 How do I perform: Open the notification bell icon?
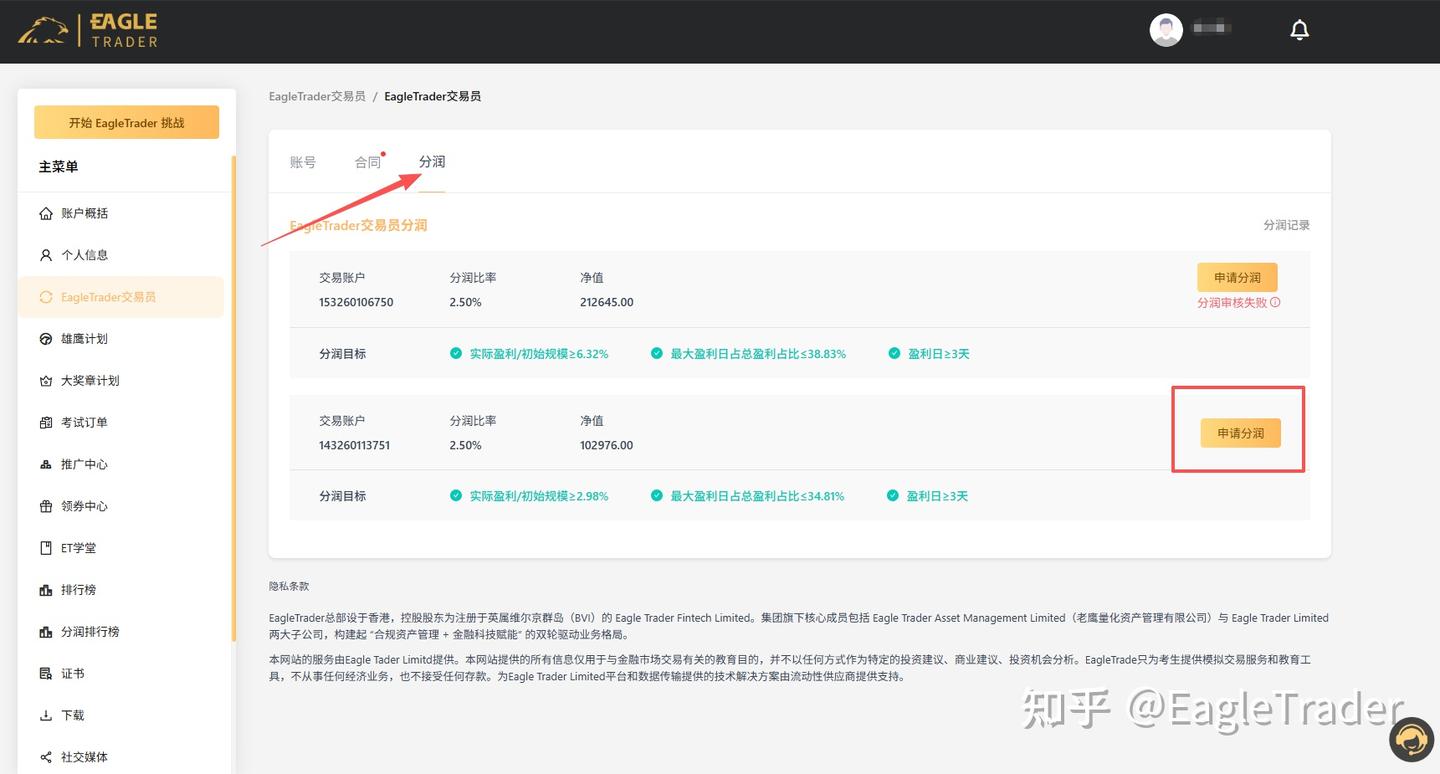tap(1299, 29)
